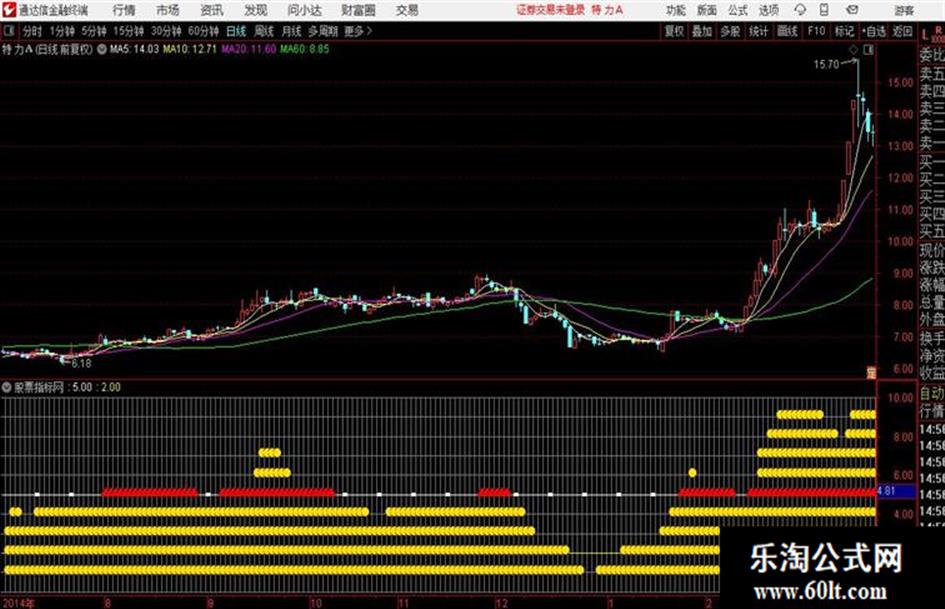Open the 发现 menu
Screen dimensions: 945x609
pyautogui.click(x=256, y=10)
